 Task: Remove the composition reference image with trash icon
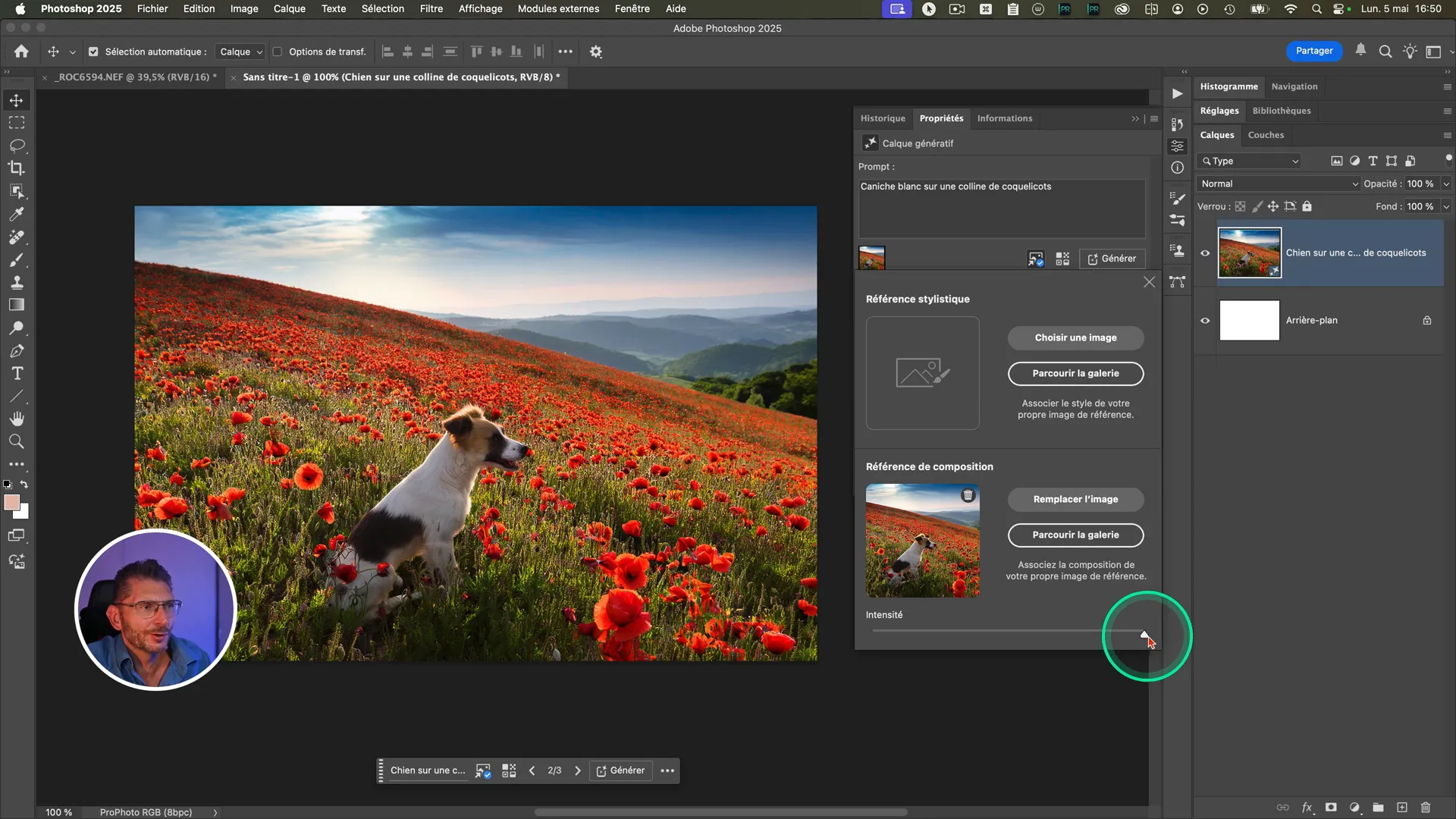(x=968, y=495)
